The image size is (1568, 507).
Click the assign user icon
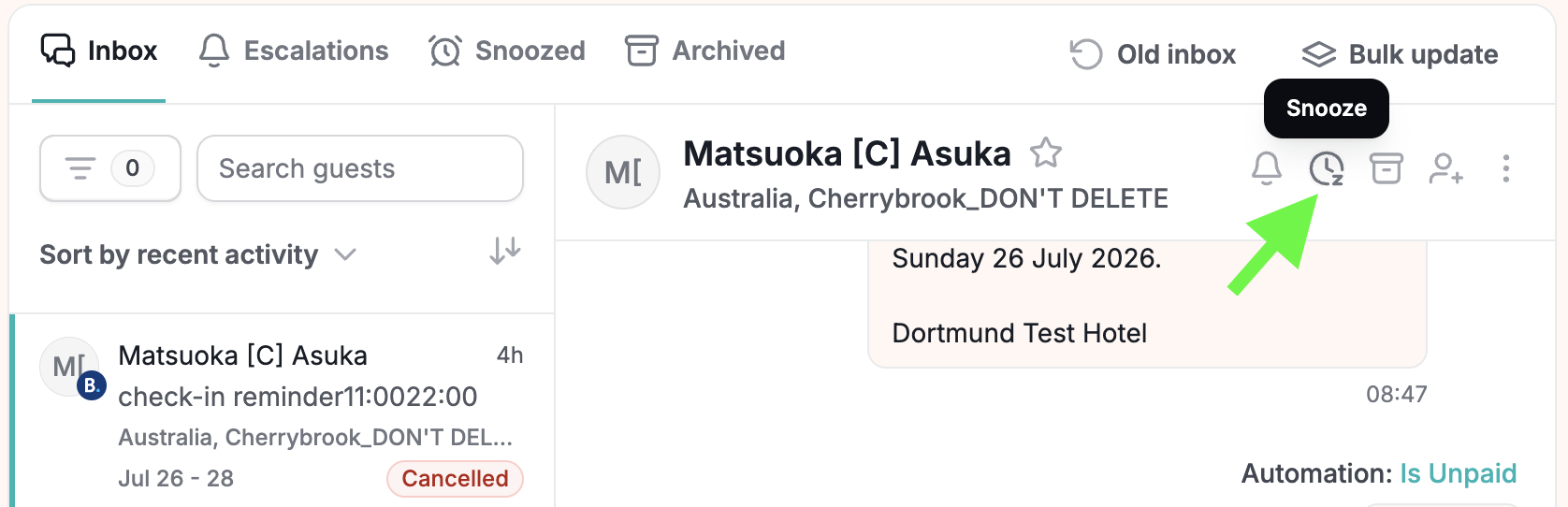(x=1445, y=168)
